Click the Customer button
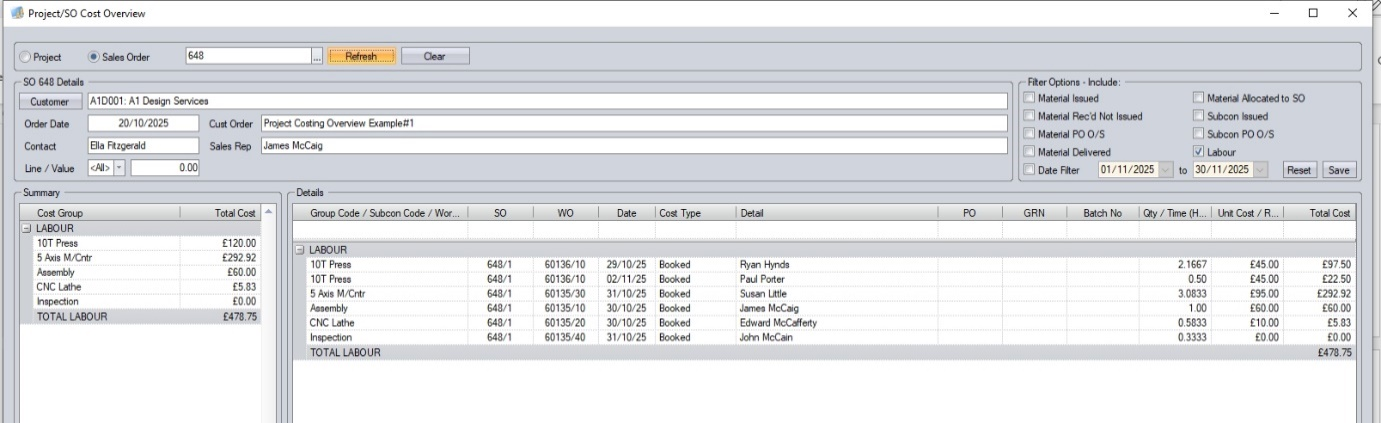Screen dimensions: 1381x423 click(50, 101)
